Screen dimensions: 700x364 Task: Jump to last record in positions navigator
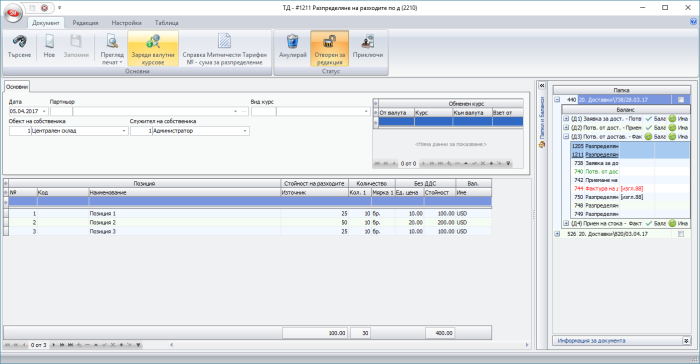coord(71,345)
